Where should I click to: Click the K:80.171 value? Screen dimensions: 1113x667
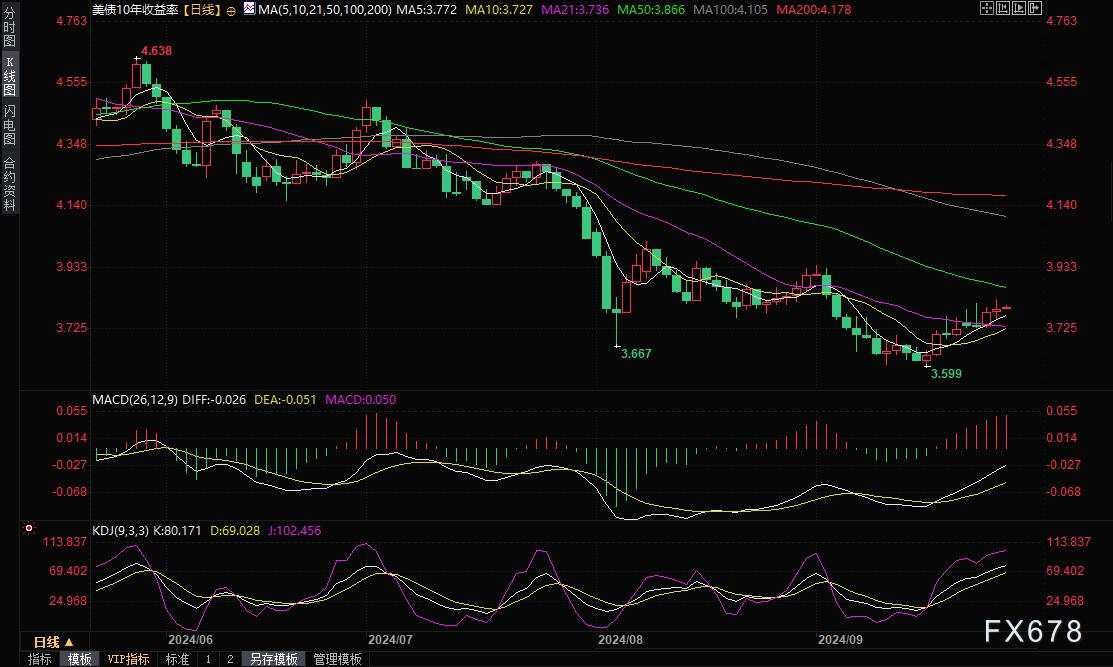click(177, 530)
